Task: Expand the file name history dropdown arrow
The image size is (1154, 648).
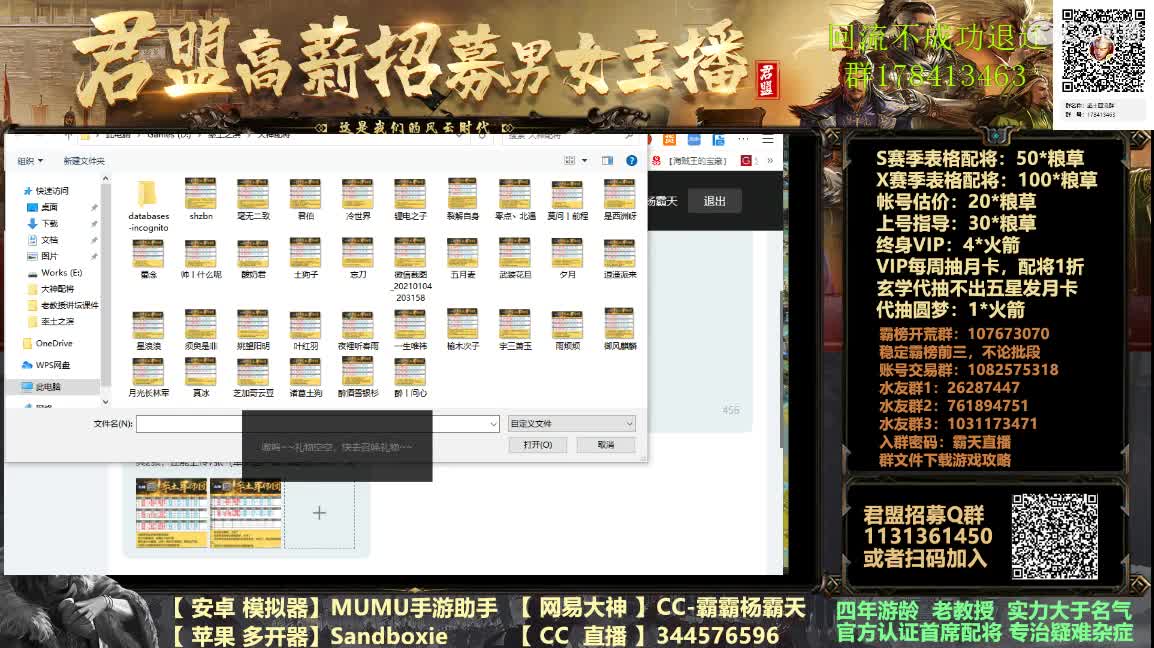Action: pyautogui.click(x=493, y=423)
